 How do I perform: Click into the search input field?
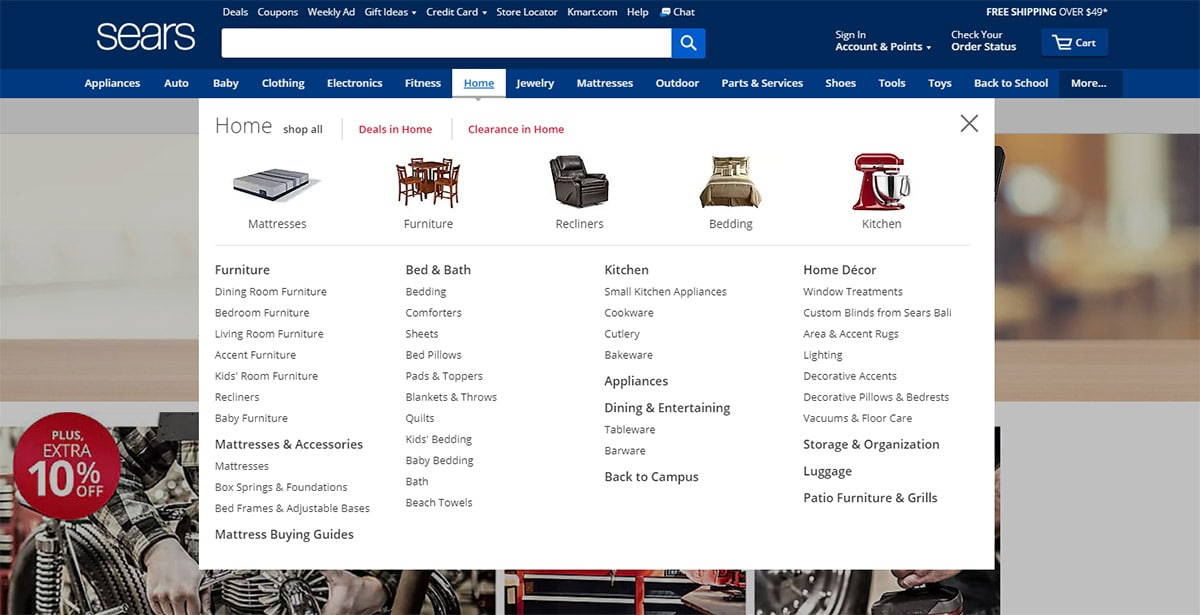(x=446, y=43)
